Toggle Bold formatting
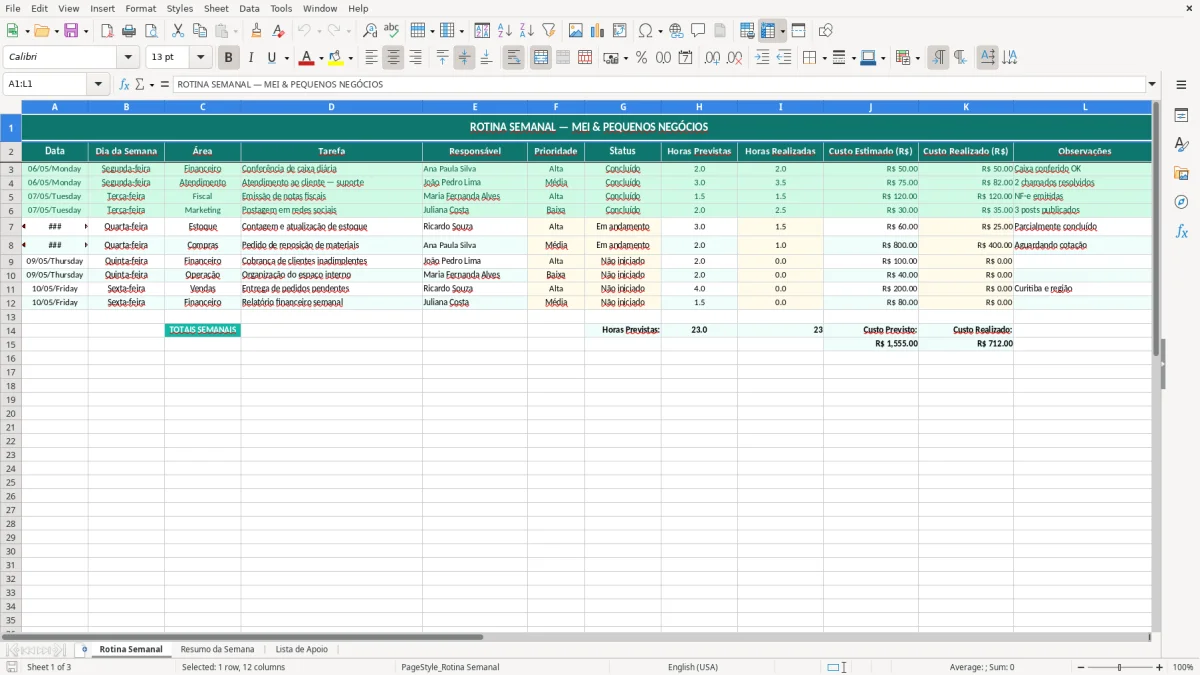Image resolution: width=1200 pixels, height=675 pixels. pyautogui.click(x=229, y=58)
